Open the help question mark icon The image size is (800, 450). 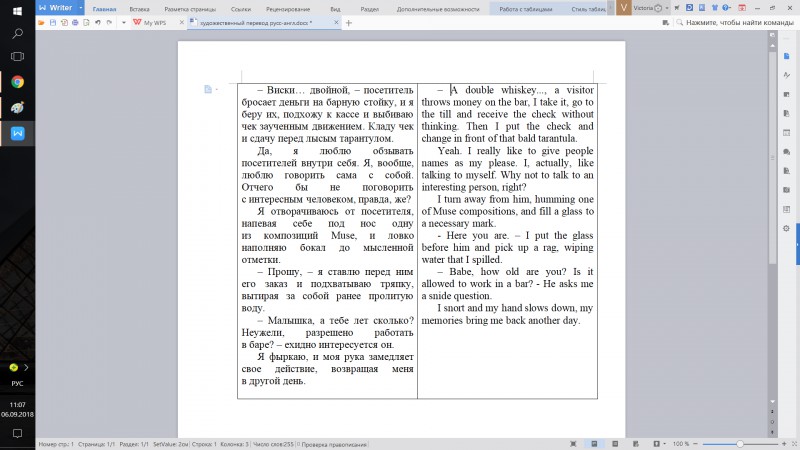[726, 8]
